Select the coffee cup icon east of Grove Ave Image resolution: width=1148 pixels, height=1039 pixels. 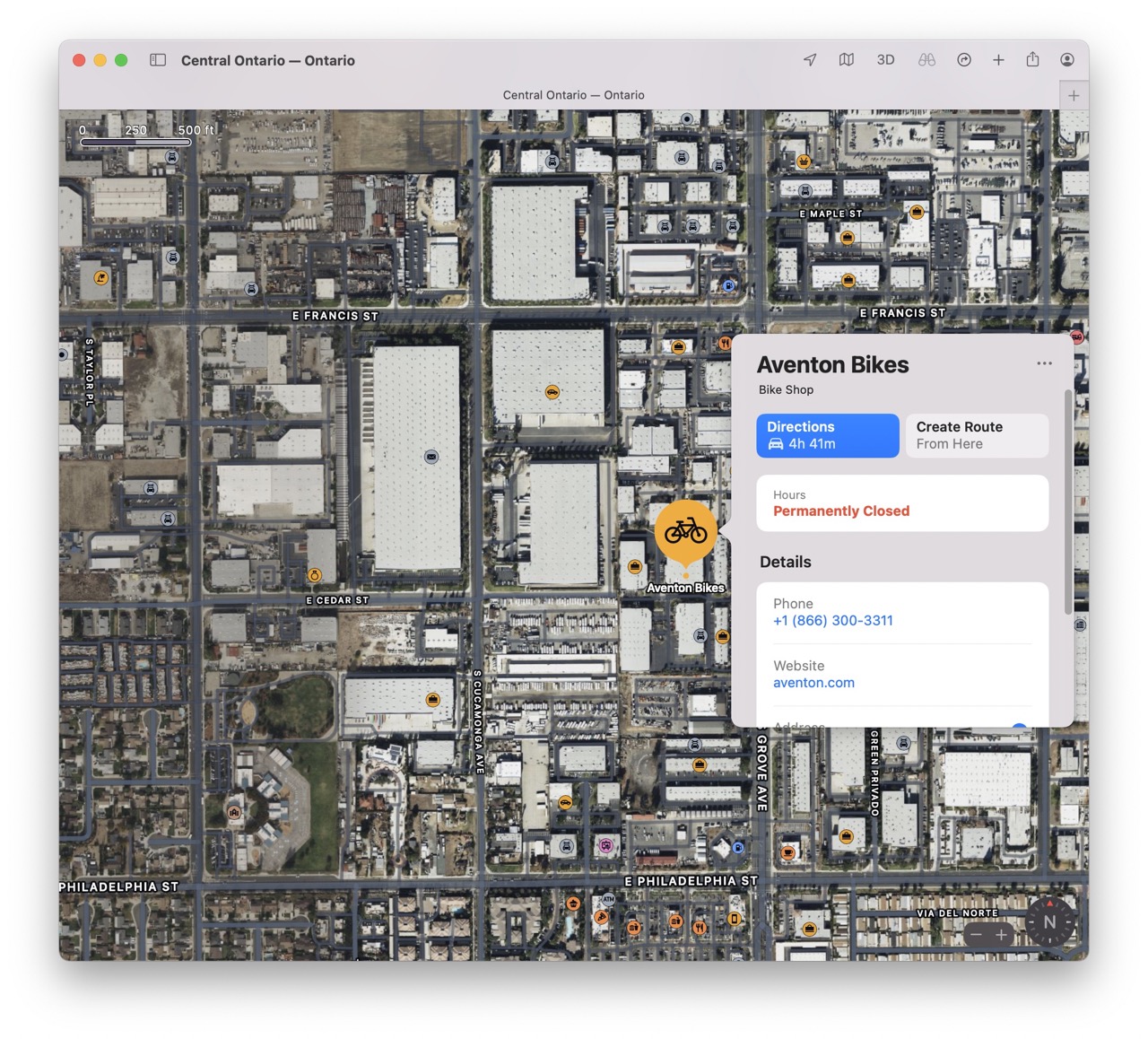click(787, 852)
